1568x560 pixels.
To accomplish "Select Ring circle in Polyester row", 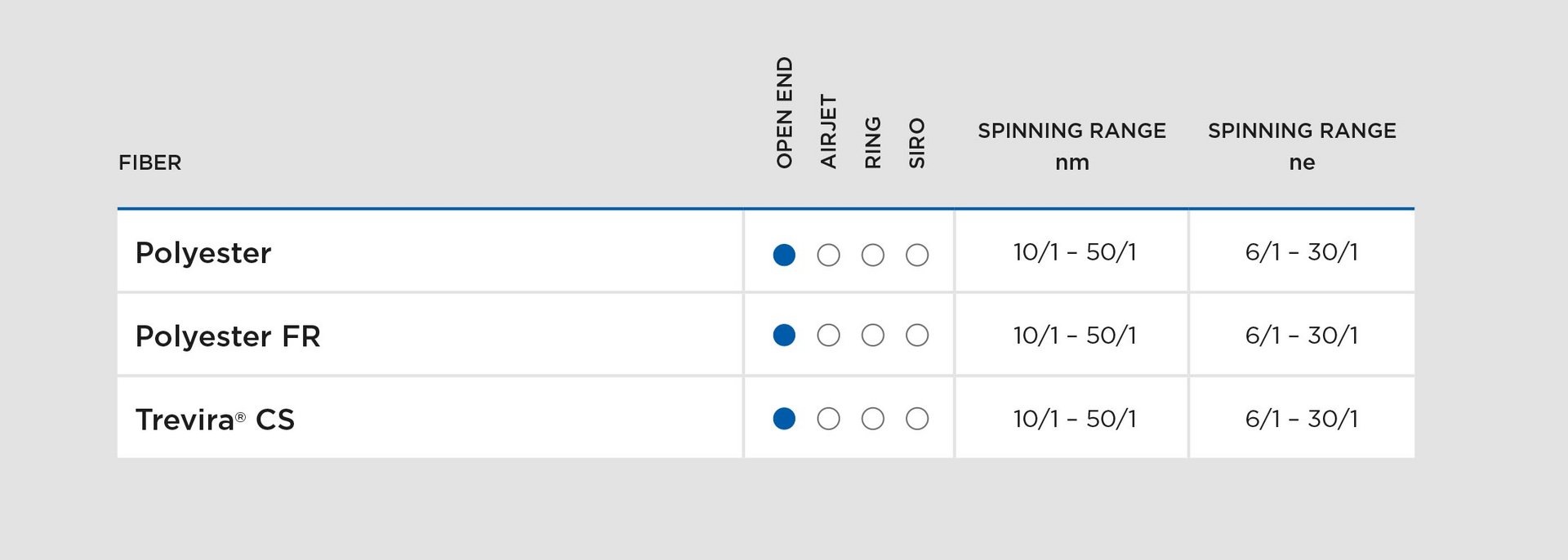I will point(873,255).
